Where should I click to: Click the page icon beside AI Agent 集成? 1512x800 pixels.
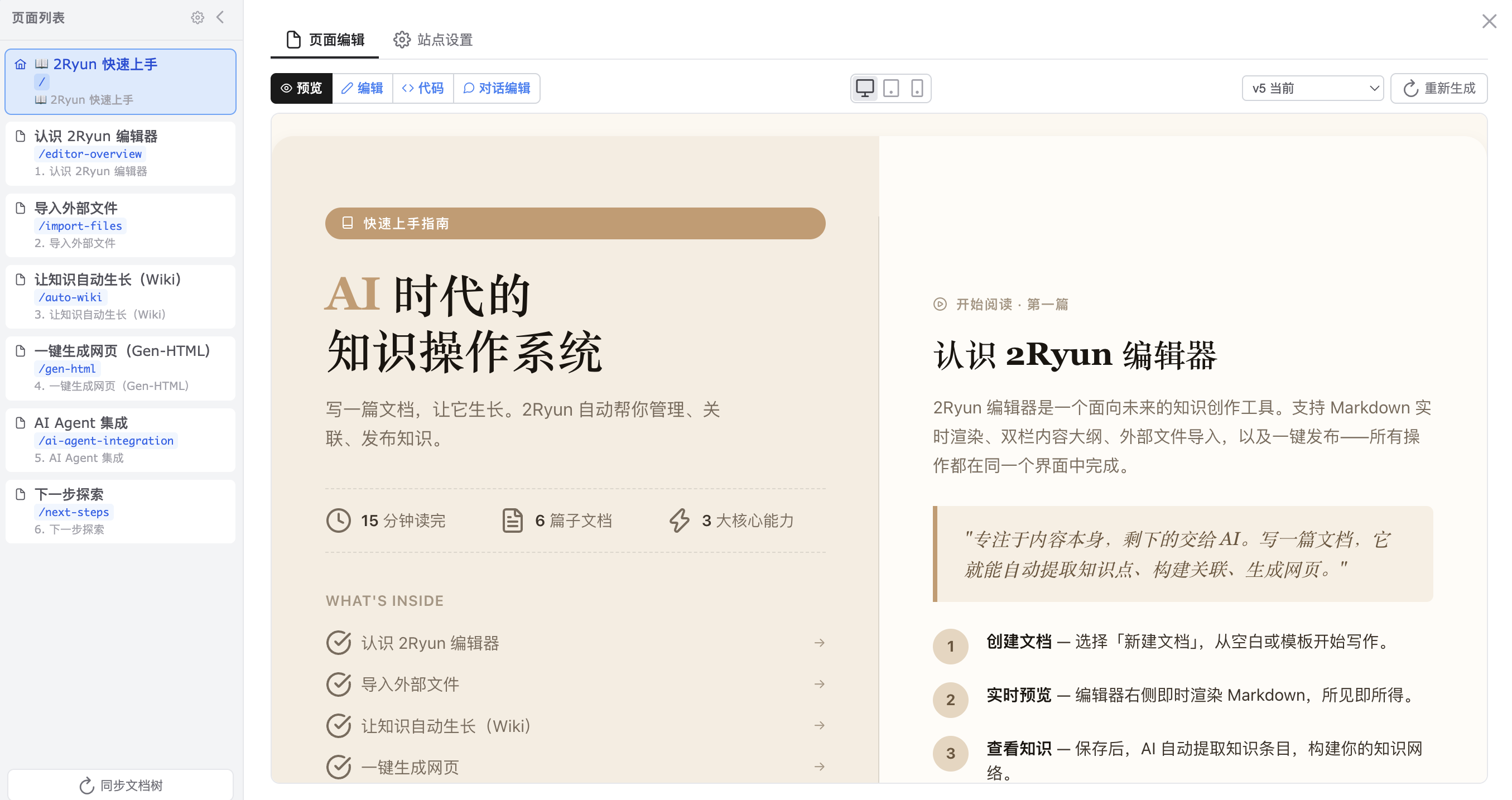[x=21, y=423]
